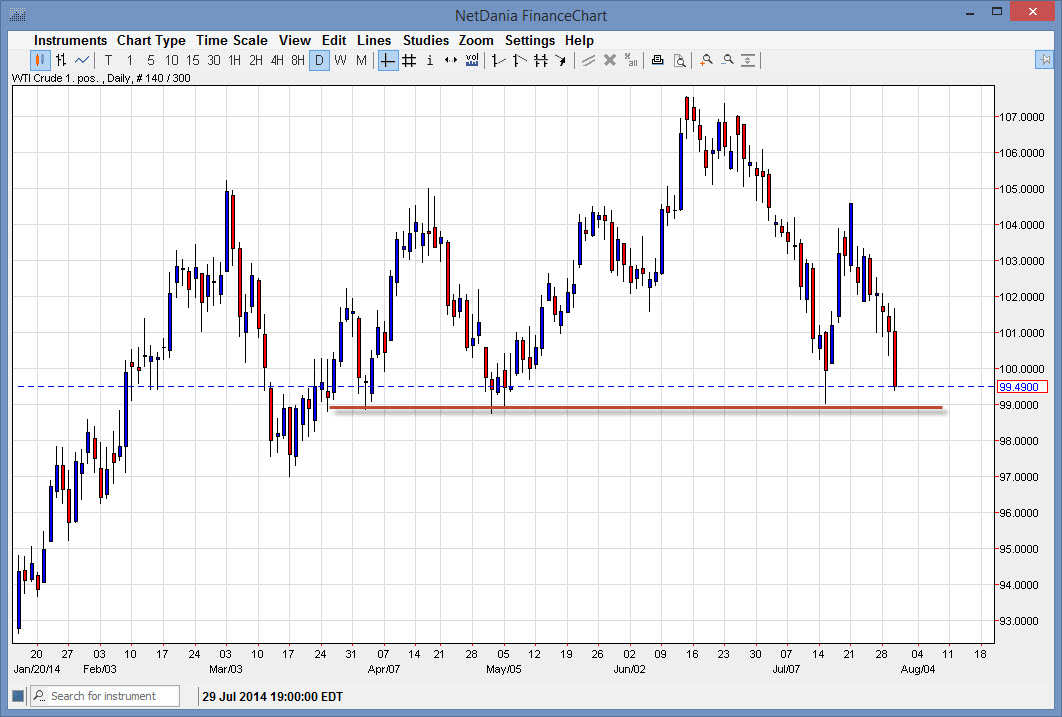Switch to OHLC bar chart style

(x=60, y=60)
